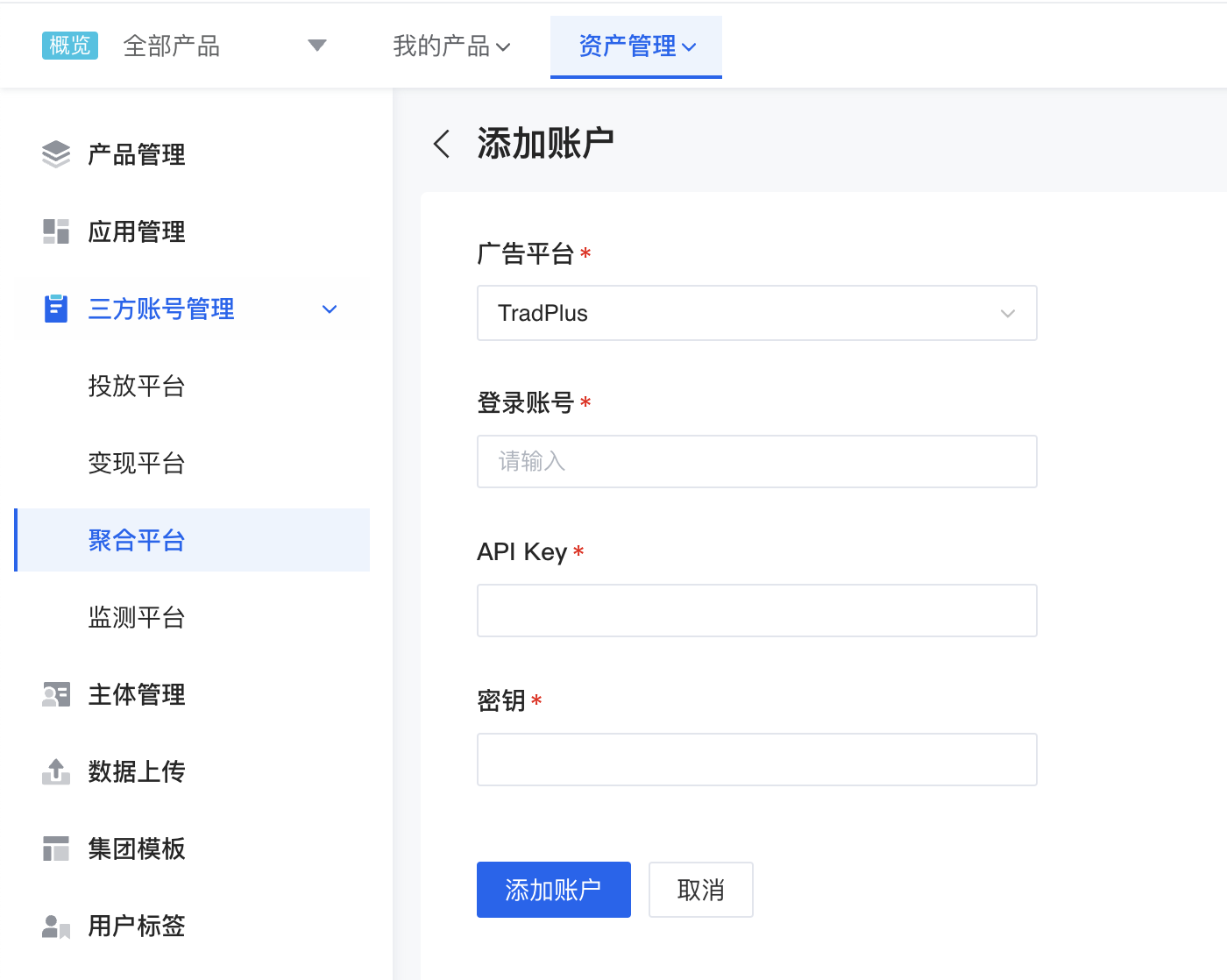This screenshot has width=1227, height=980.
Task: Click the 集团模板 icon
Action: click(x=55, y=848)
